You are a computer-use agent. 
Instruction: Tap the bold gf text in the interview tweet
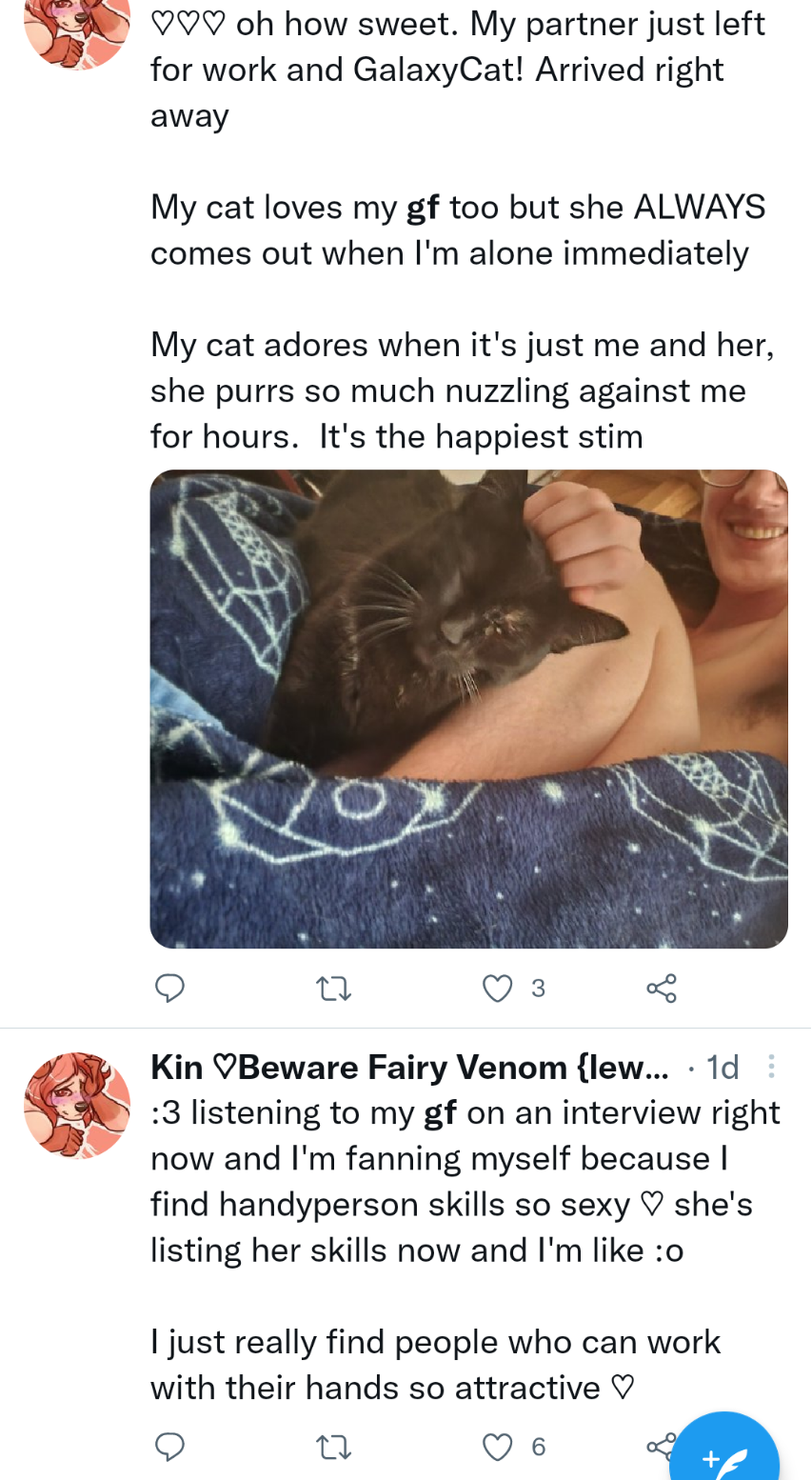point(441,1113)
